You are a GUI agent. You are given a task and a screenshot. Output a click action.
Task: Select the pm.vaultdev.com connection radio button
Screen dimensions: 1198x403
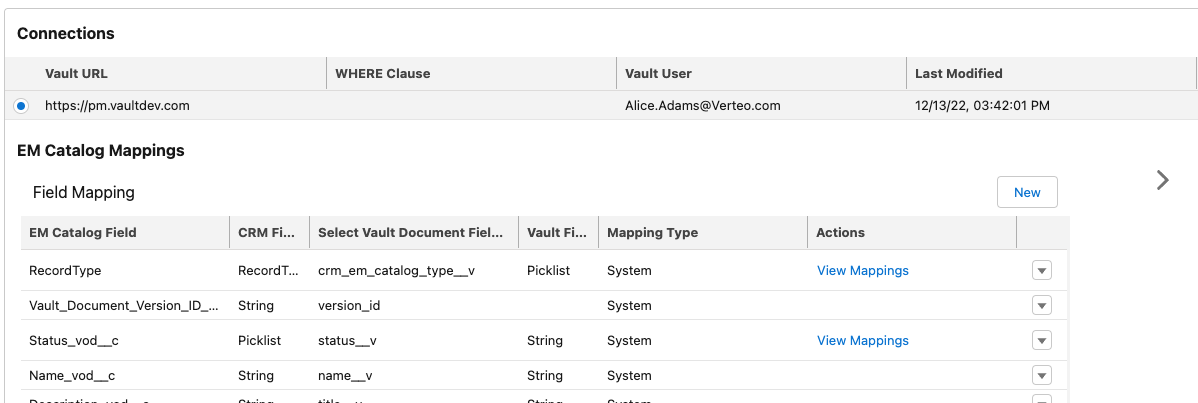click(x=21, y=105)
